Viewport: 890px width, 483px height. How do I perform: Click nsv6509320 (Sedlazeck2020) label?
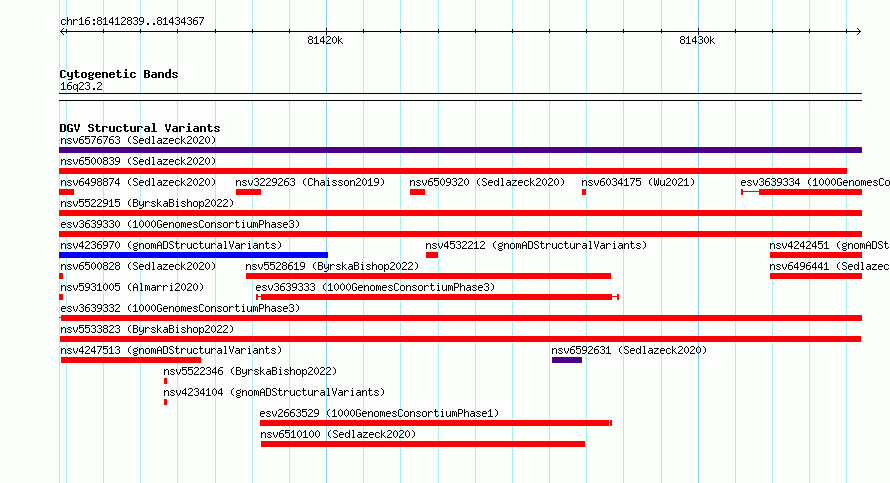tap(487, 182)
